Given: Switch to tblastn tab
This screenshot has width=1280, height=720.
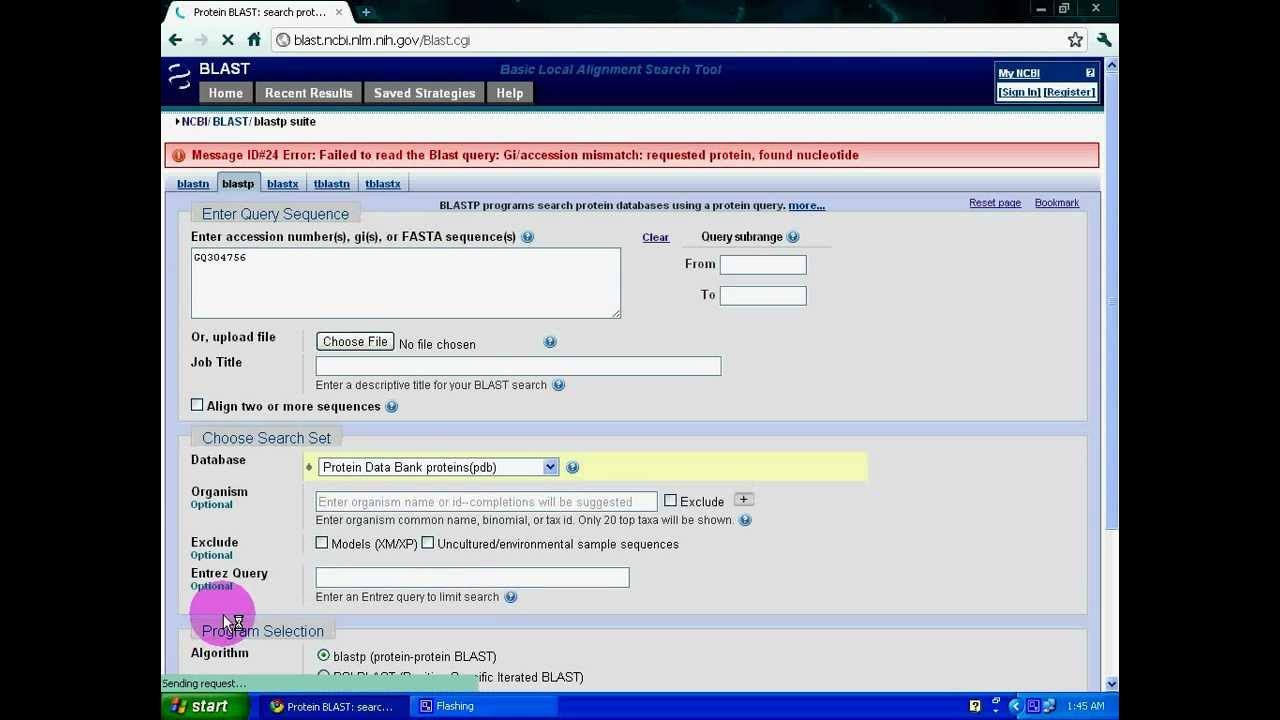Looking at the screenshot, I should click(x=331, y=184).
